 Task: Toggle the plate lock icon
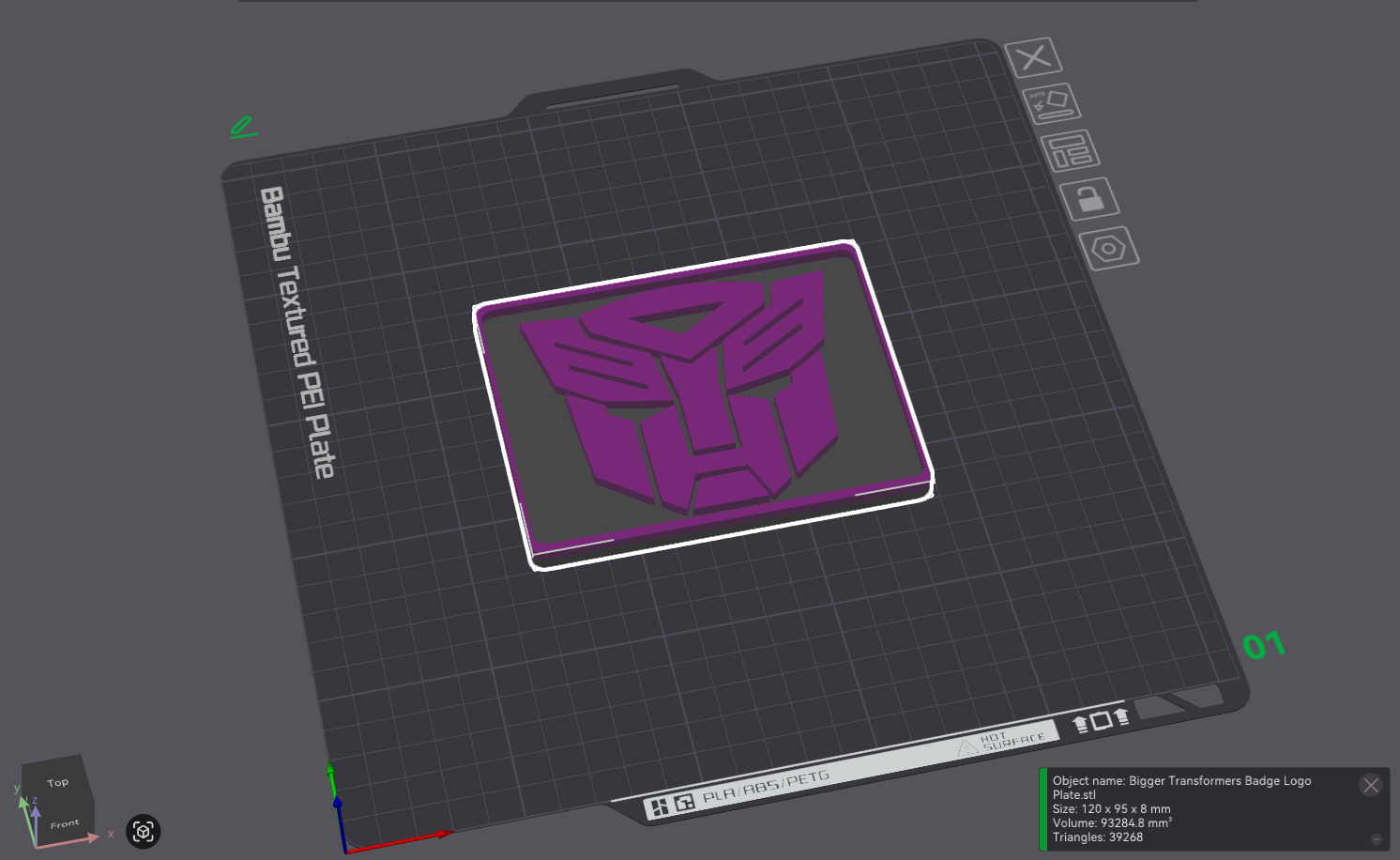click(1089, 199)
